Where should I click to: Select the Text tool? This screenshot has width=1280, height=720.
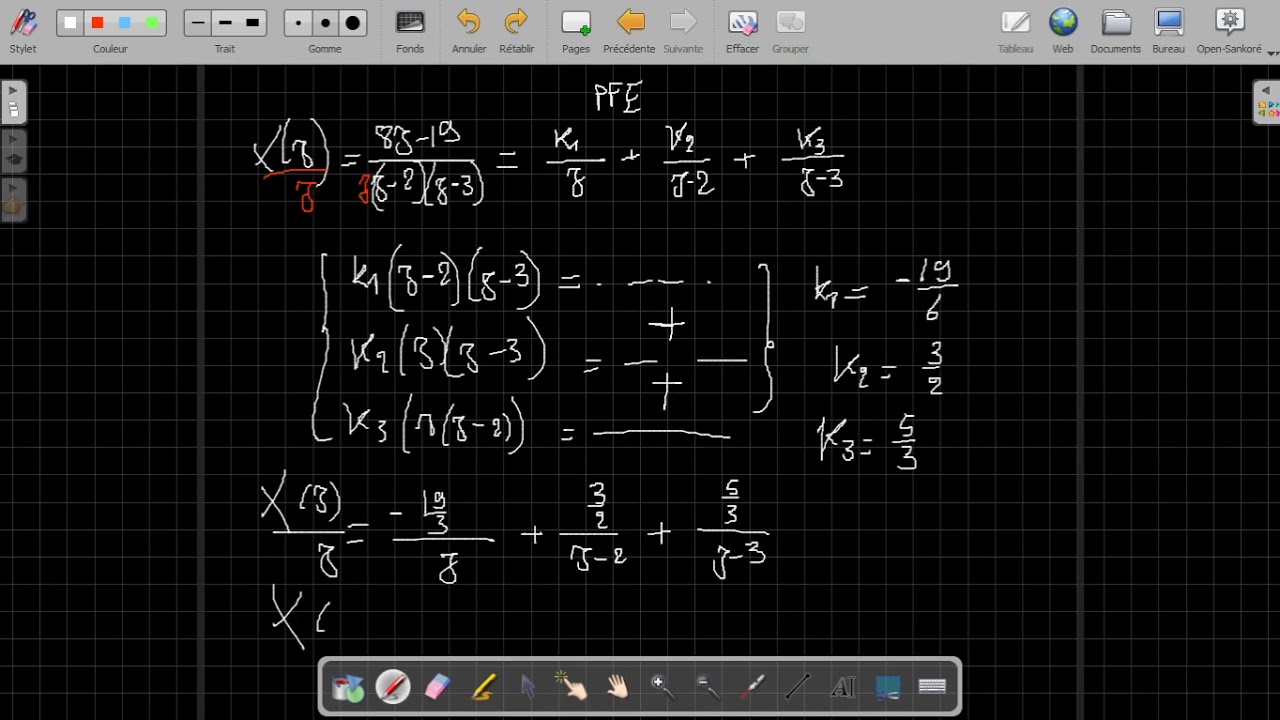click(x=843, y=687)
